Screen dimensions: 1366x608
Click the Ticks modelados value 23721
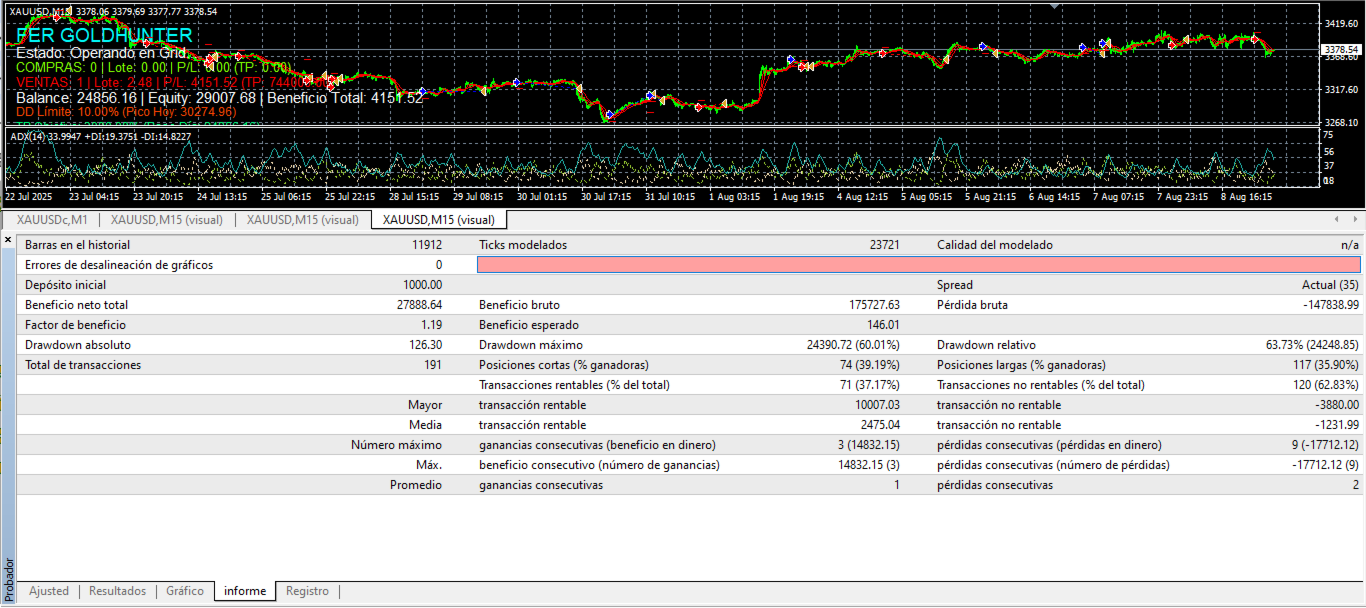point(885,245)
